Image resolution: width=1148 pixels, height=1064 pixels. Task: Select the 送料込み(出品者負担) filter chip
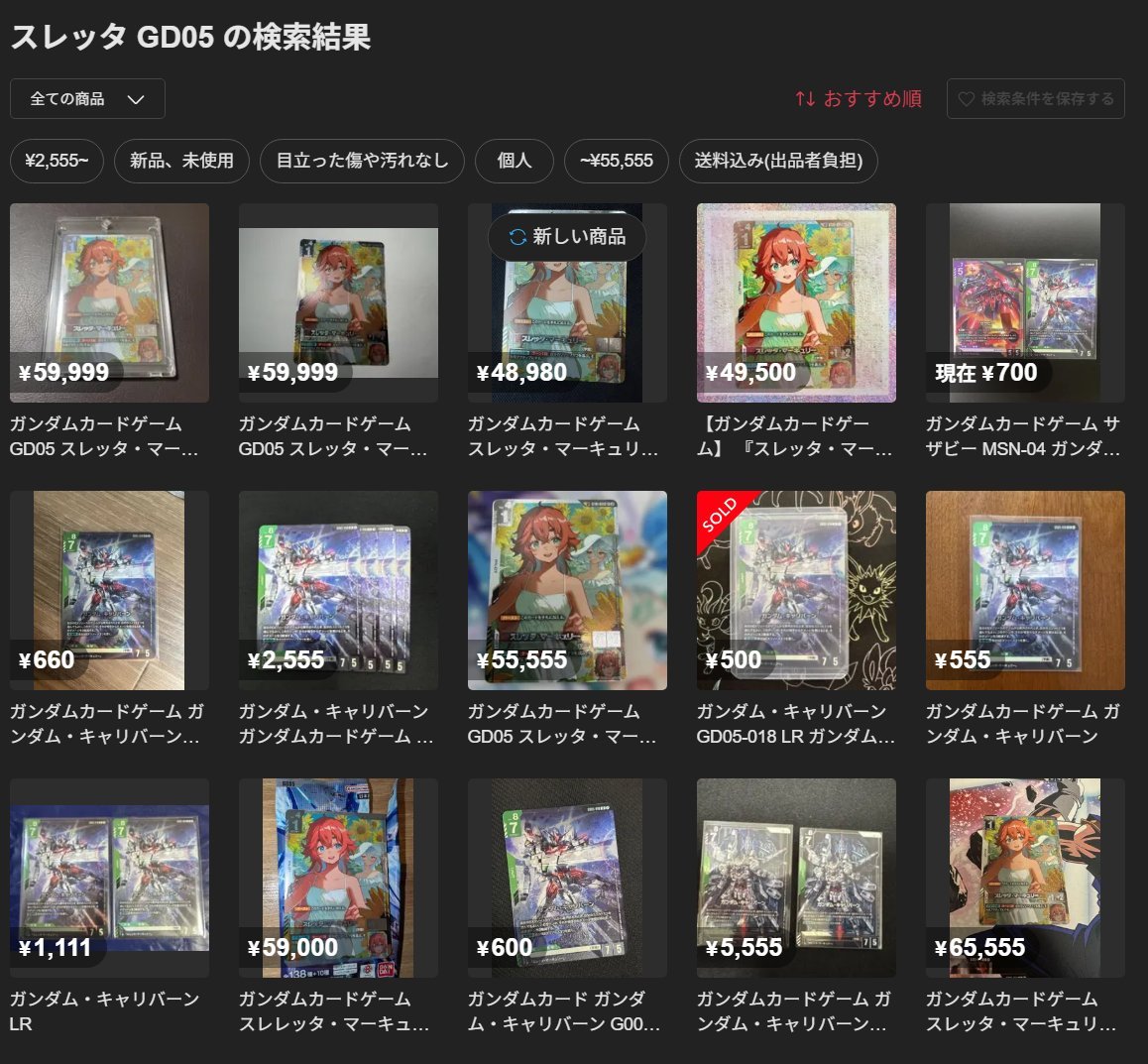[x=778, y=161]
